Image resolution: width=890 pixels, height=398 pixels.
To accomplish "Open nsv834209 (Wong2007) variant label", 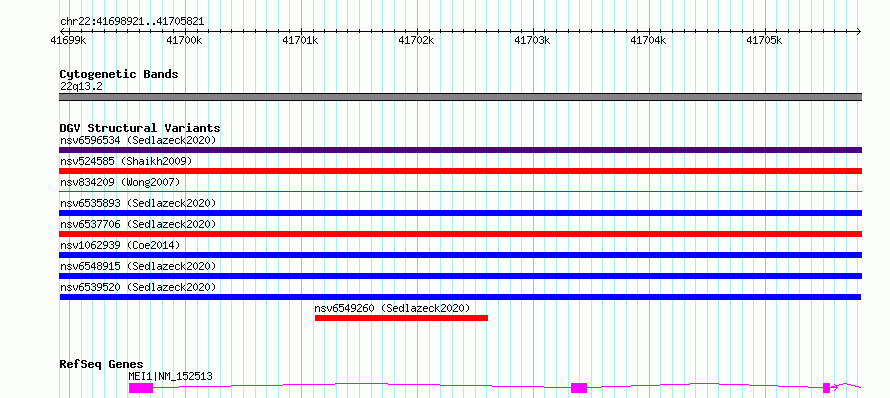I will [120, 182].
